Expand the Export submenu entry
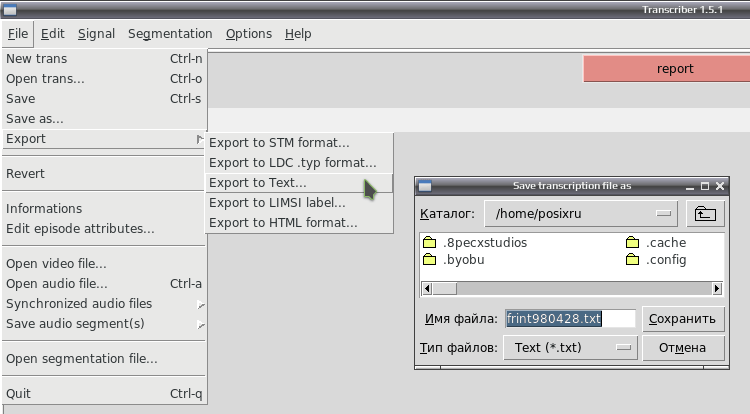Viewport: 750px width, 414px height. [104, 139]
